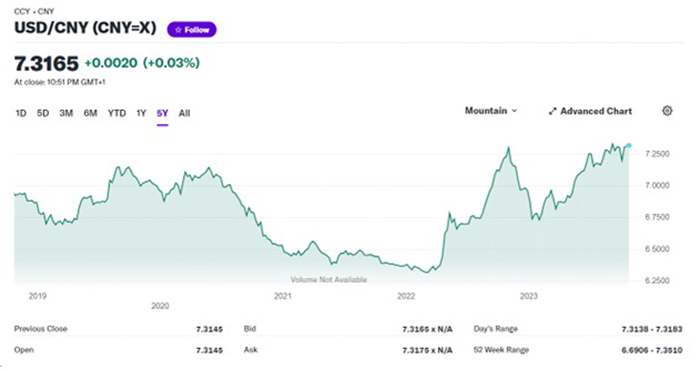
Task: Click the Advanced Chart expand arrows icon
Action: pyautogui.click(x=552, y=111)
